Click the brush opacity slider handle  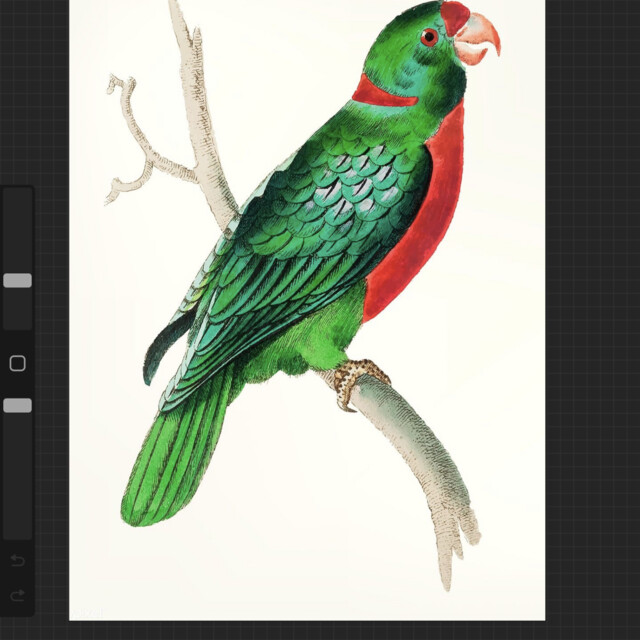[x=18, y=405]
